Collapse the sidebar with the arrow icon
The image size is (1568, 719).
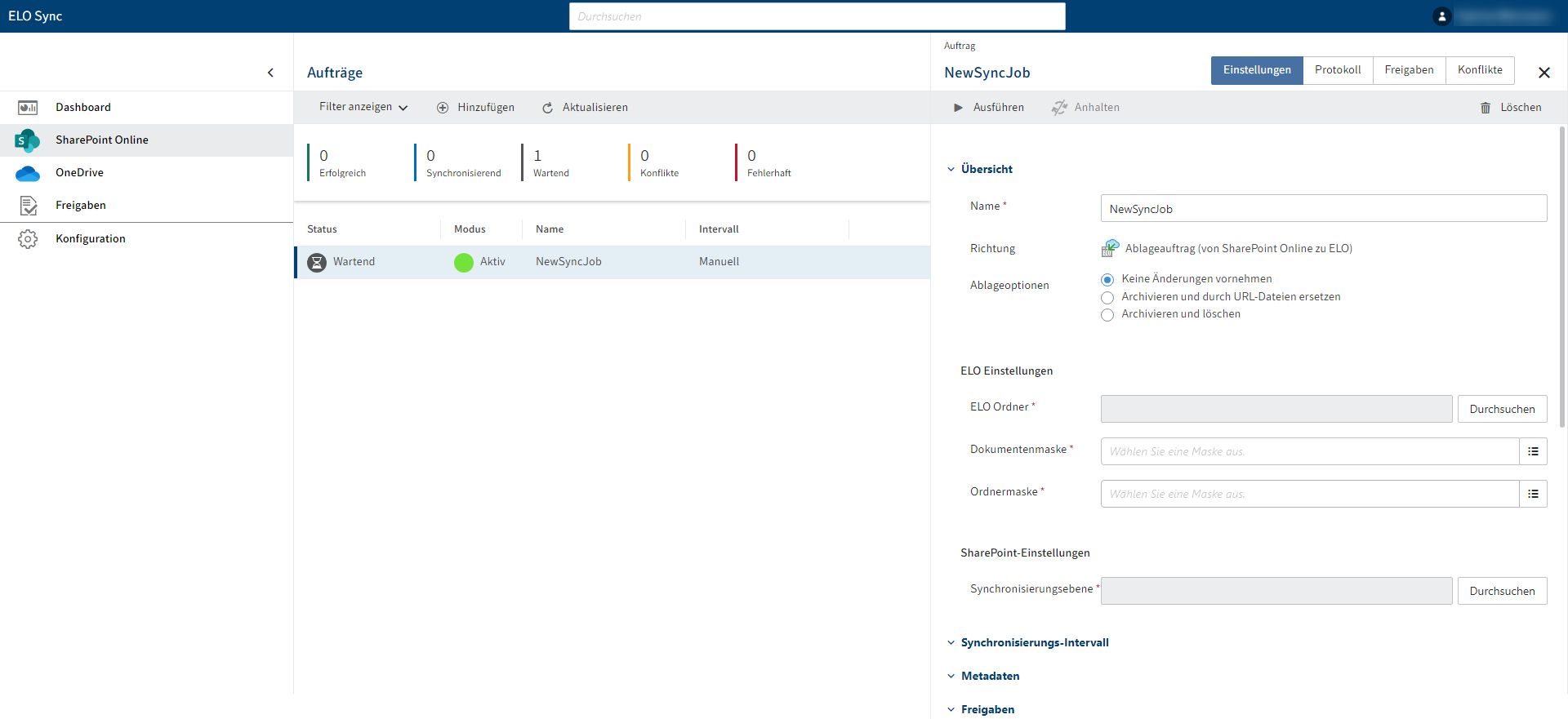pyautogui.click(x=270, y=73)
